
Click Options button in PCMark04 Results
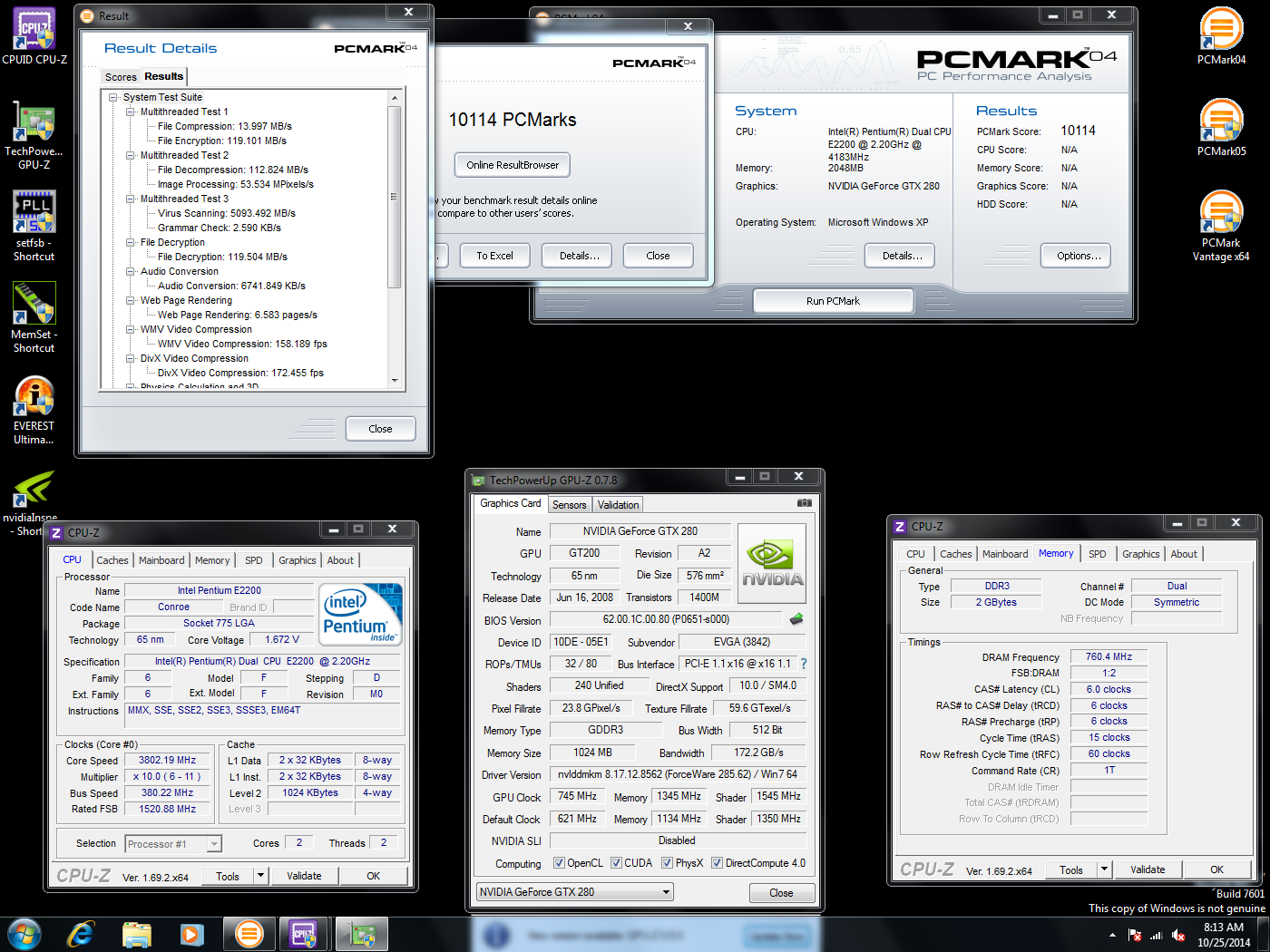point(1078,256)
